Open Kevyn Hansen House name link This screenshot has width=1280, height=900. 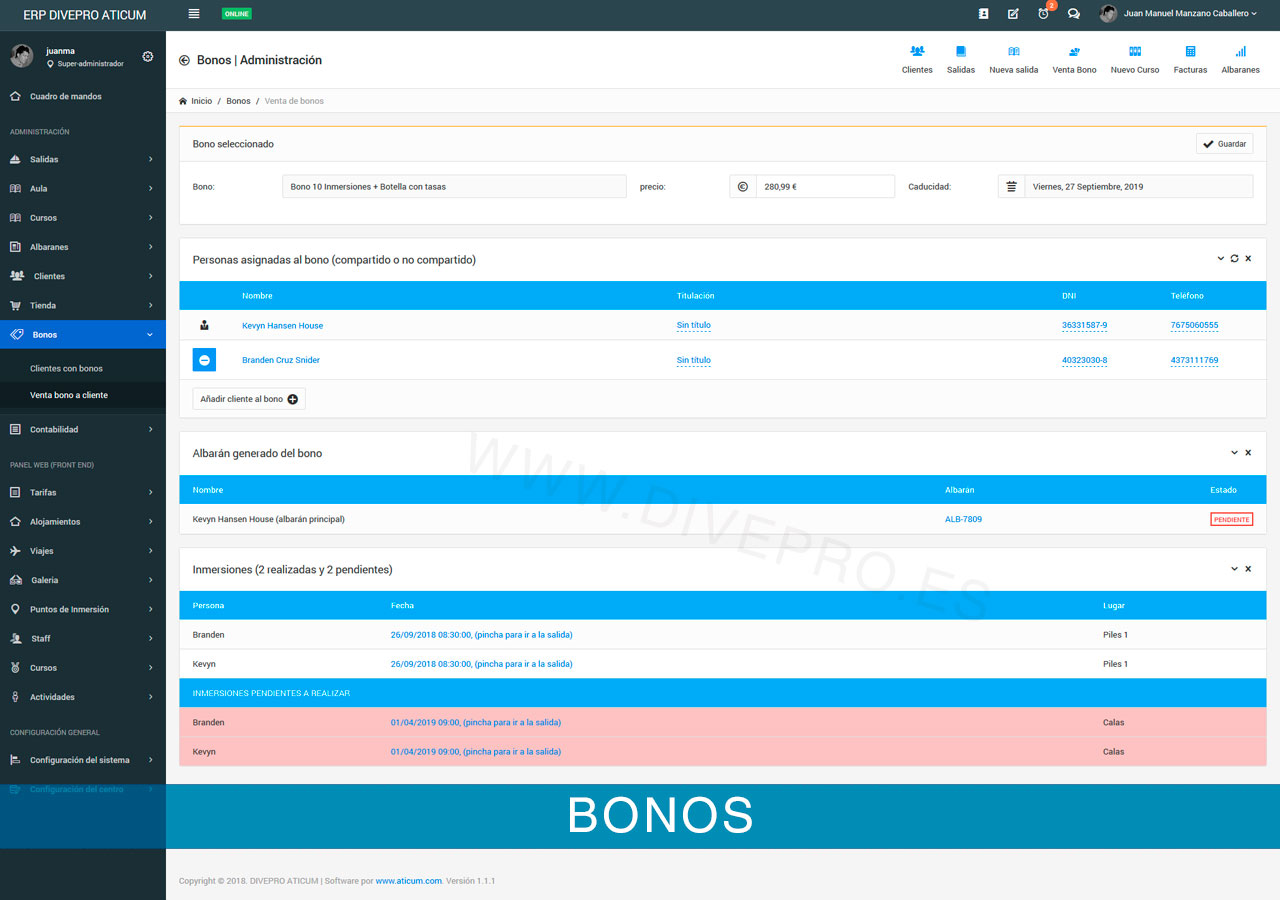(x=282, y=325)
